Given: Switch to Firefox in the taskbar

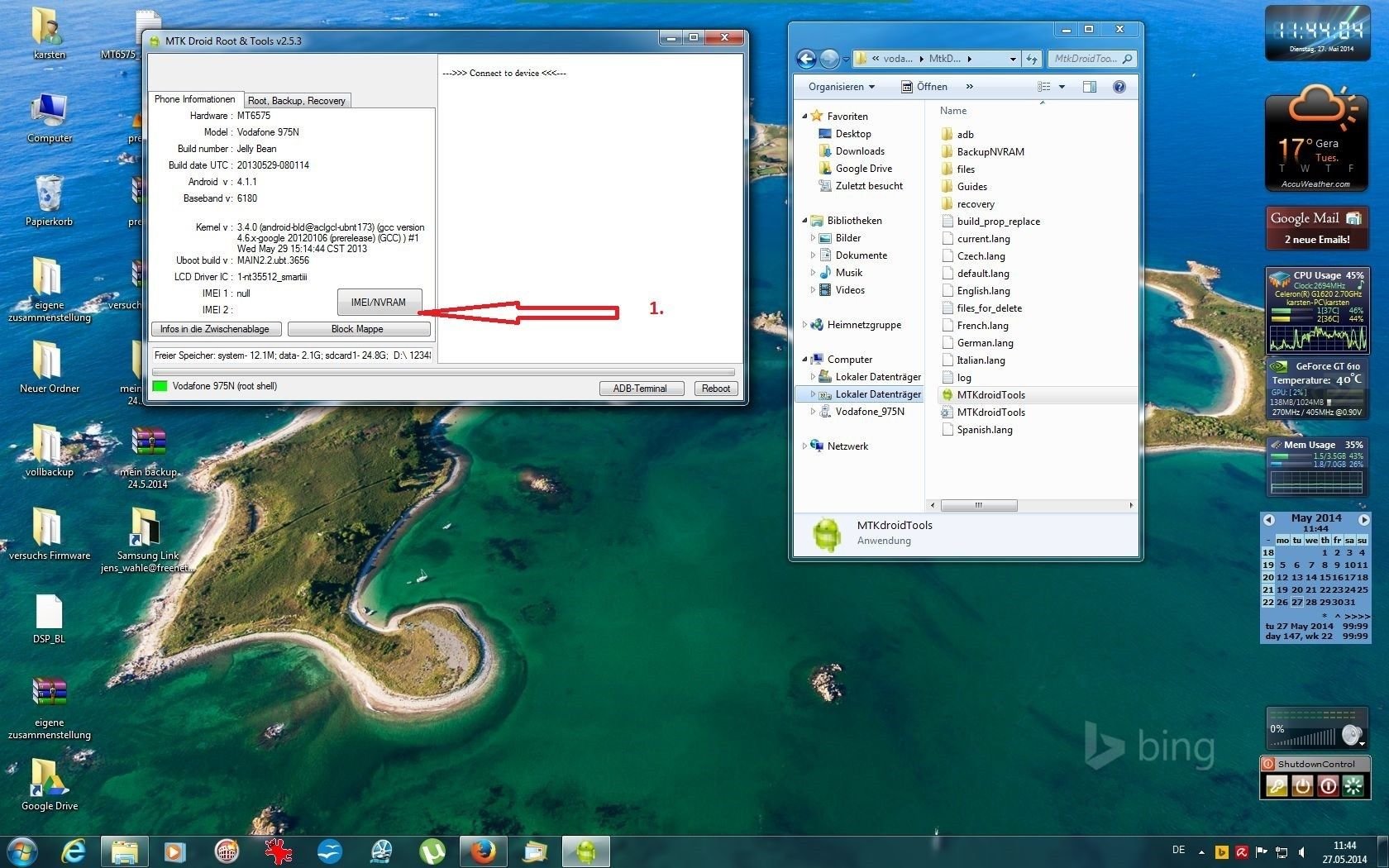Looking at the screenshot, I should coord(484,851).
